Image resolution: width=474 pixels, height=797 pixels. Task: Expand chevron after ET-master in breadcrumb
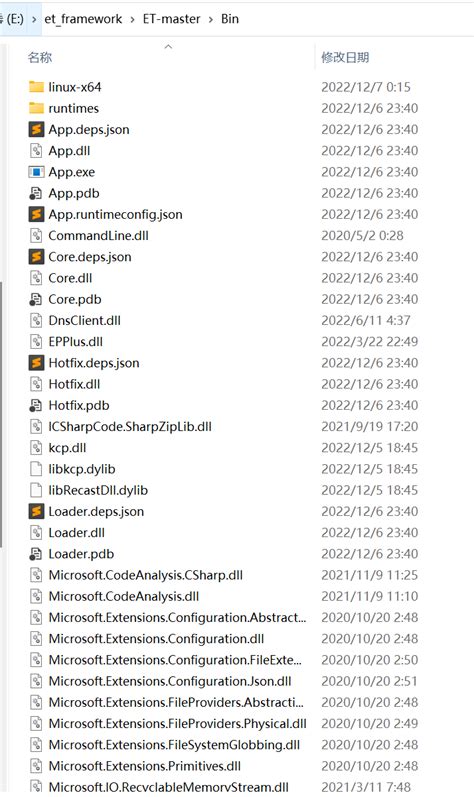pos(211,19)
